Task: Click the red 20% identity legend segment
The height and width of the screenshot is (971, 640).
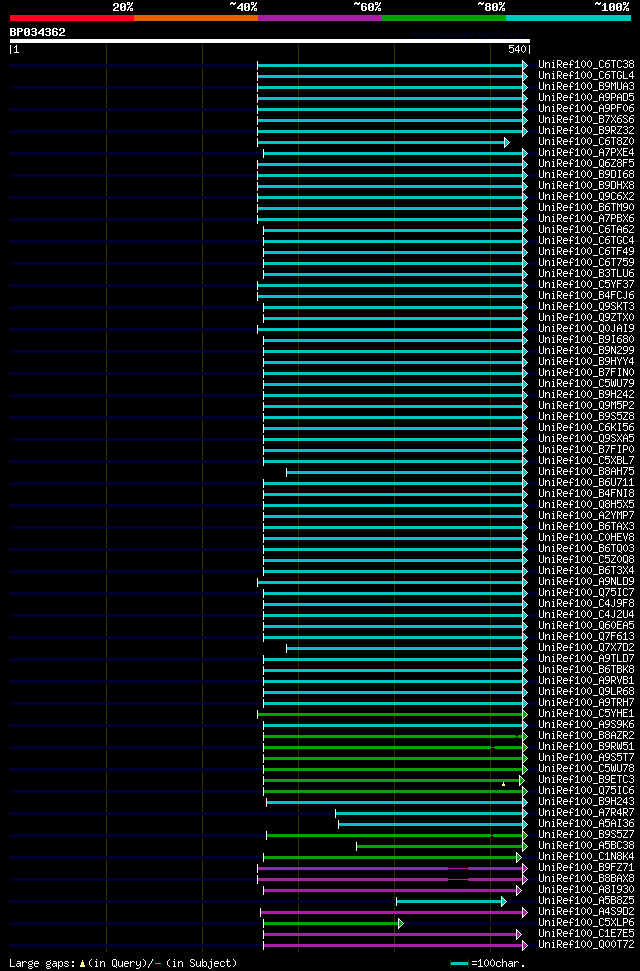Action: tap(72, 18)
